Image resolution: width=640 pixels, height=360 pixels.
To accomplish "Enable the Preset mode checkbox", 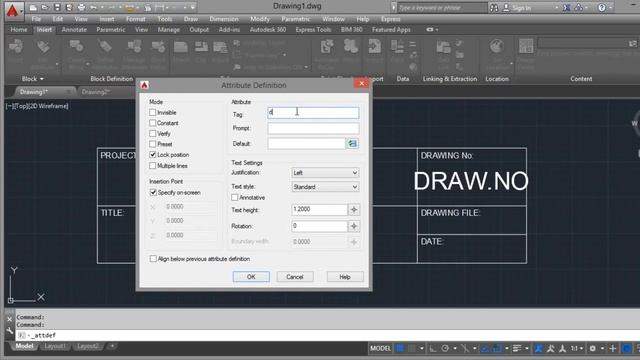I will (x=153, y=144).
